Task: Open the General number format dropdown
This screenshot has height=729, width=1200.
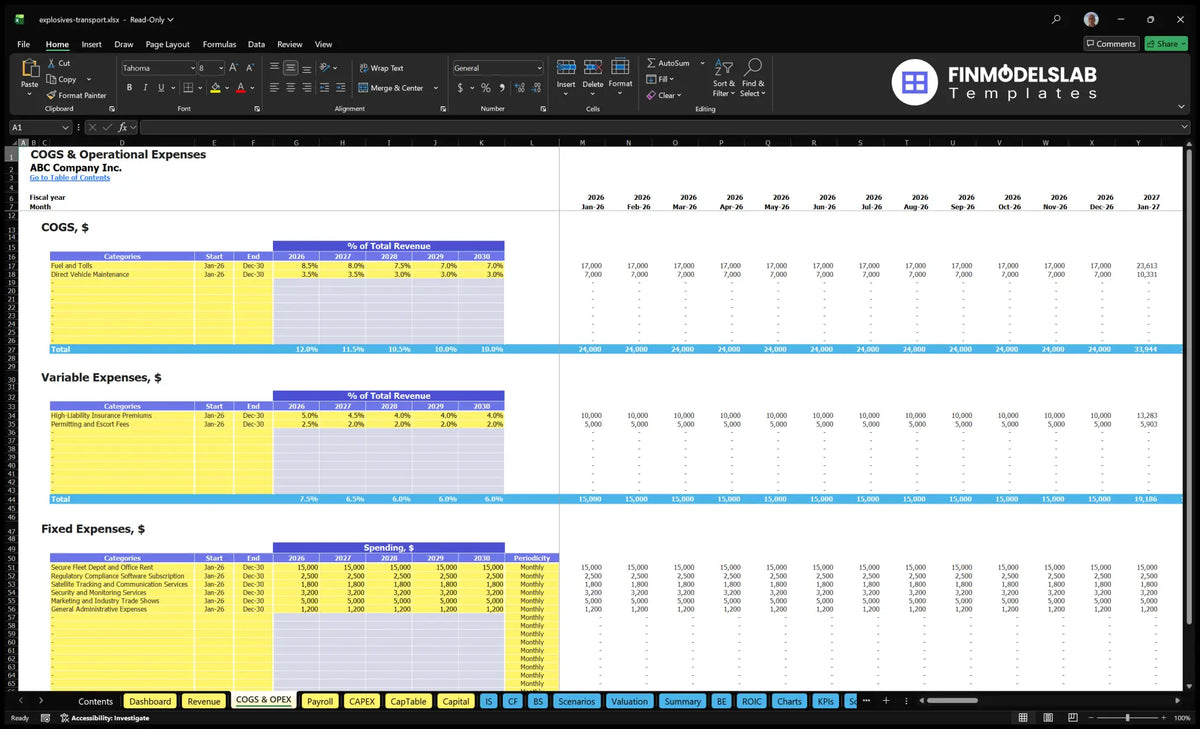Action: [x=539, y=68]
